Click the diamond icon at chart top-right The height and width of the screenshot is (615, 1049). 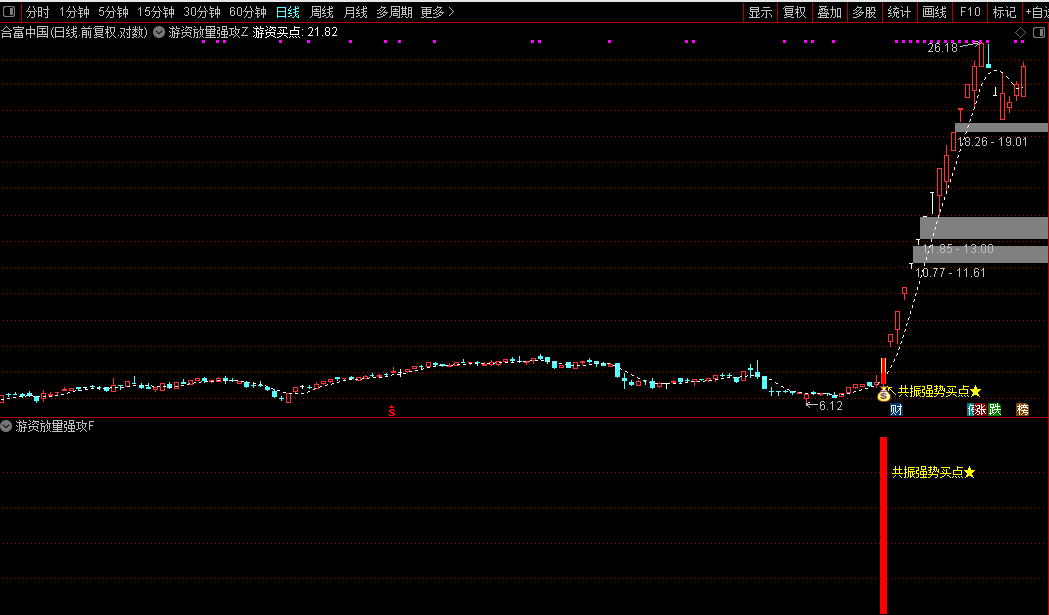point(1020,32)
